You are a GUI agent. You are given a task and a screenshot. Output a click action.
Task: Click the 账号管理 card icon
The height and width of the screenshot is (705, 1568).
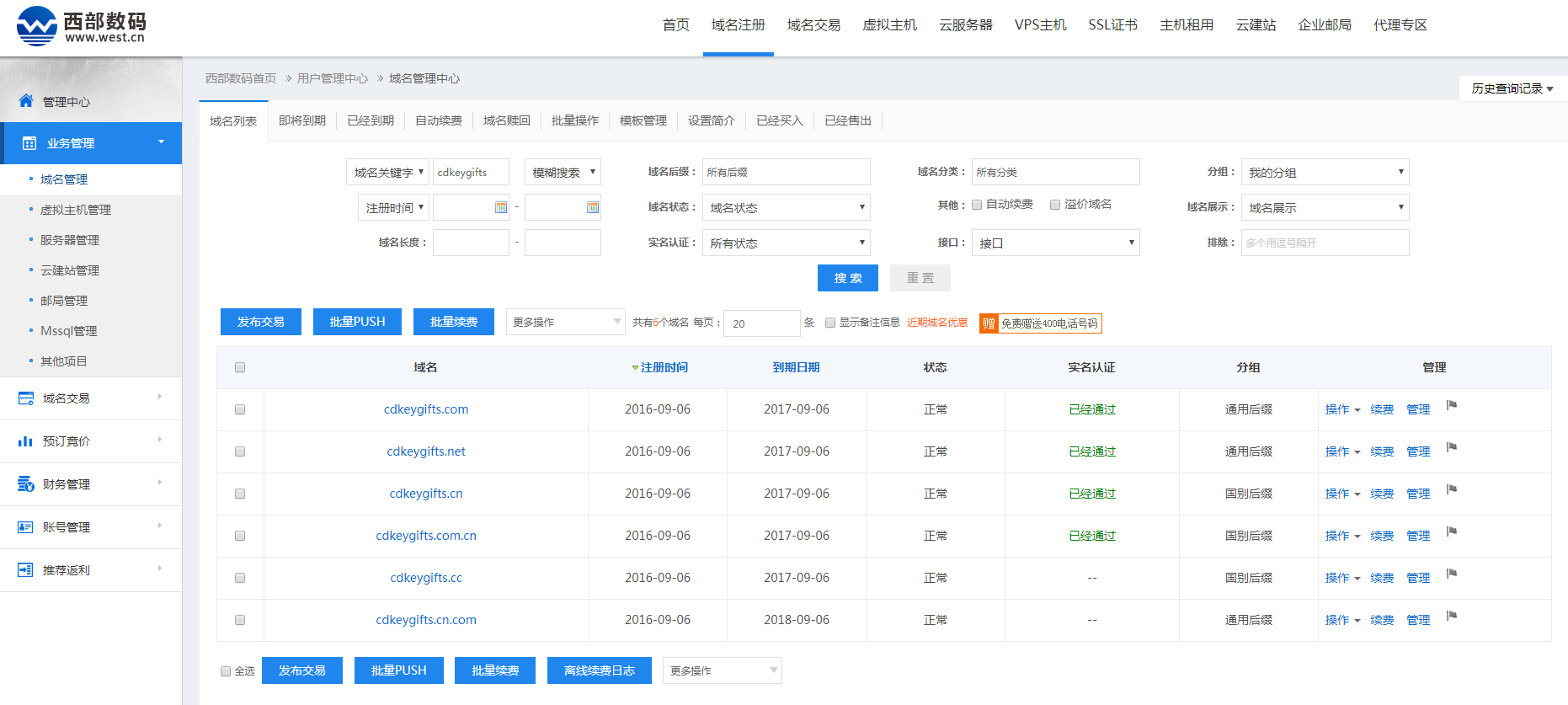pyautogui.click(x=26, y=527)
